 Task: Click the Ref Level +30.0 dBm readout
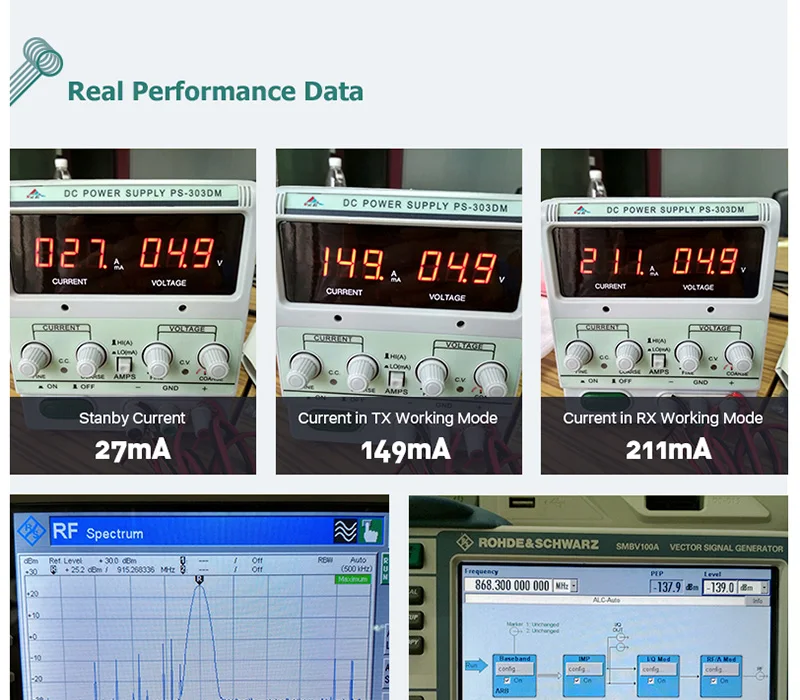[x=92, y=560]
